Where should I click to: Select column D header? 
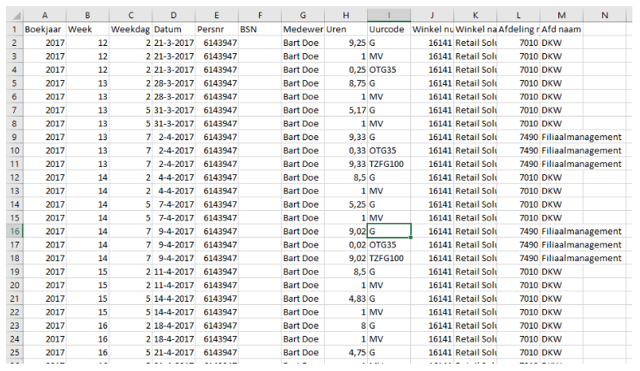(173, 16)
